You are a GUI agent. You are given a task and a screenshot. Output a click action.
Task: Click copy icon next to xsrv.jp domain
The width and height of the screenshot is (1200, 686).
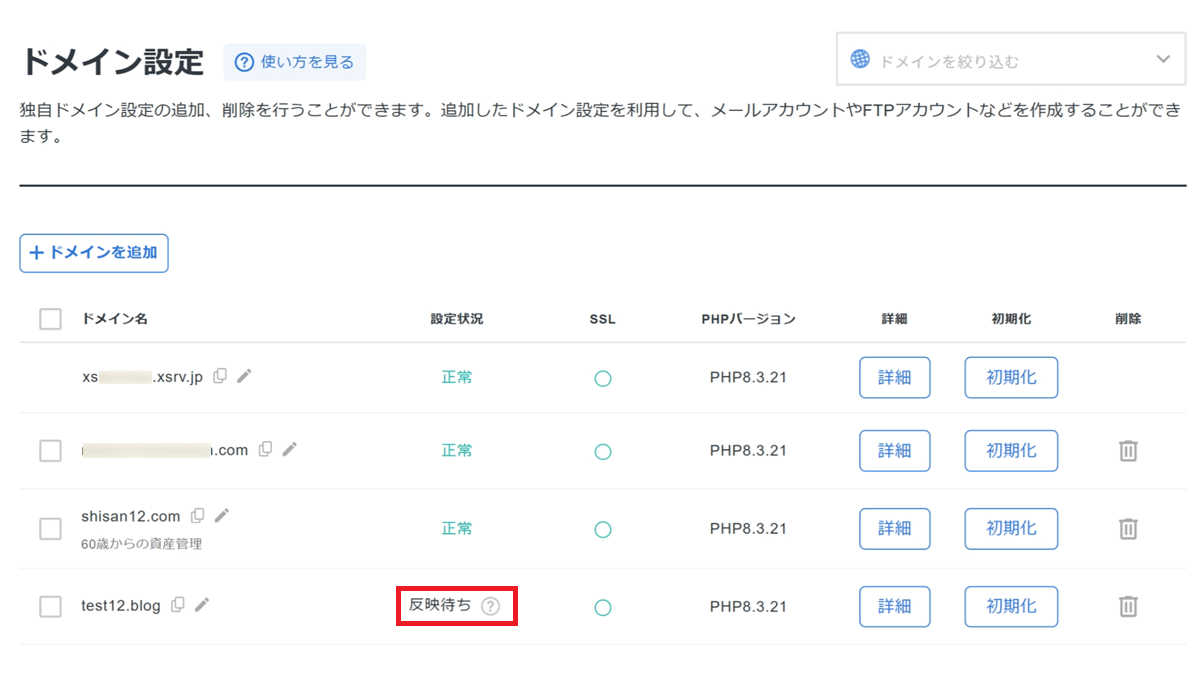[220, 376]
